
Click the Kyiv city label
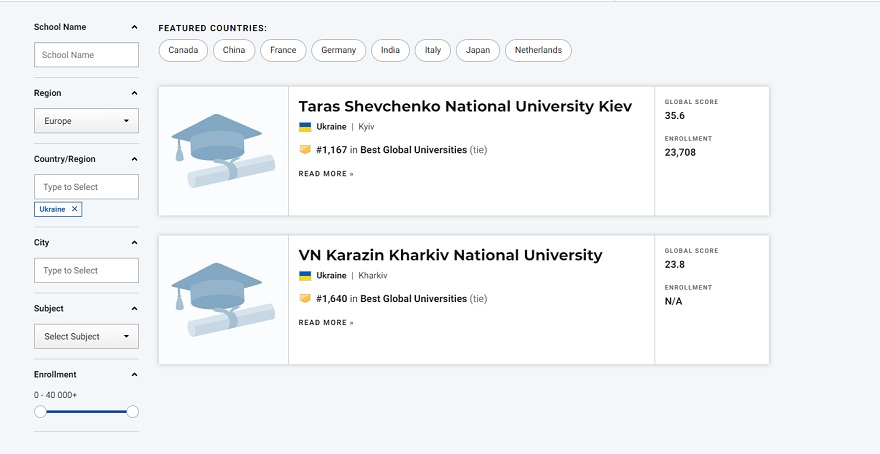[366, 127]
